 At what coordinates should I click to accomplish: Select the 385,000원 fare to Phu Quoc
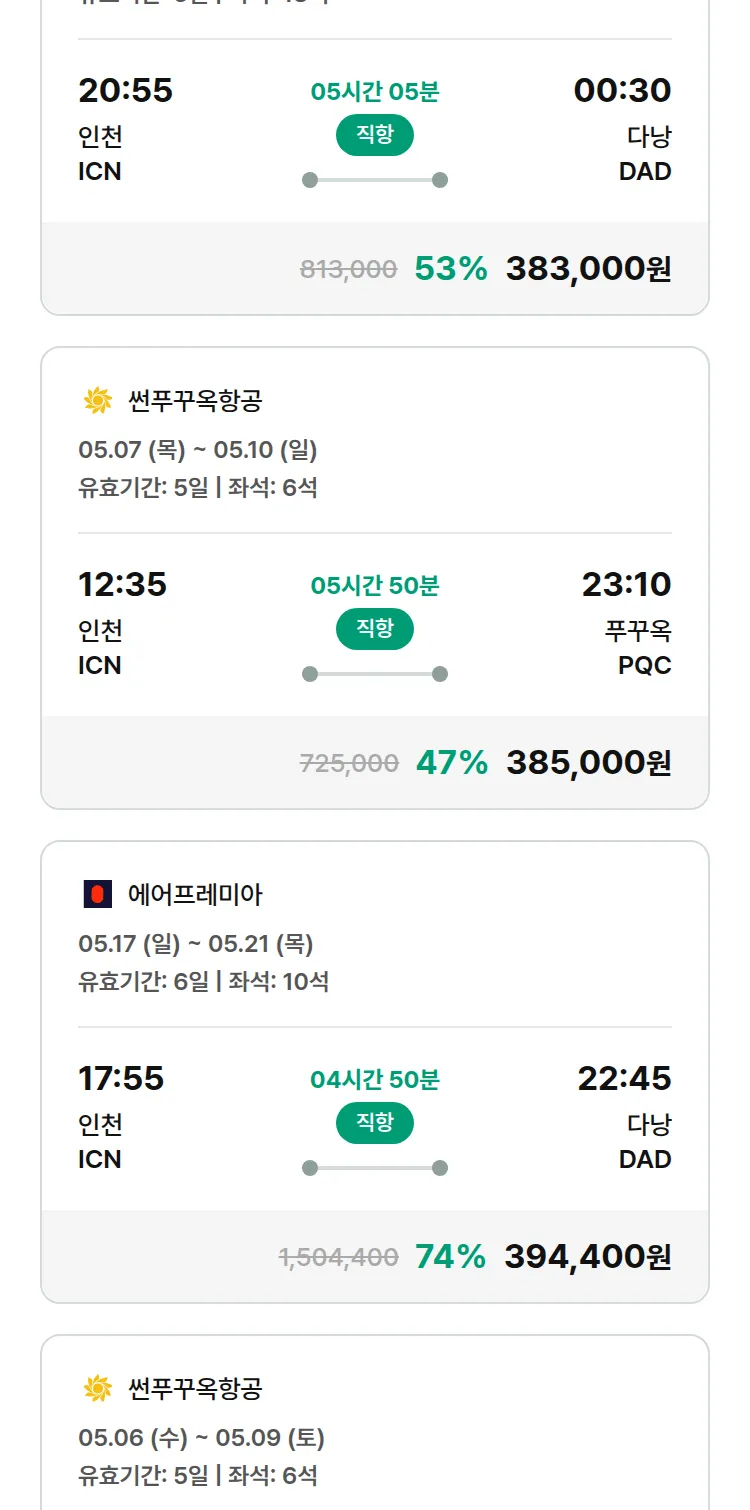[x=588, y=762]
